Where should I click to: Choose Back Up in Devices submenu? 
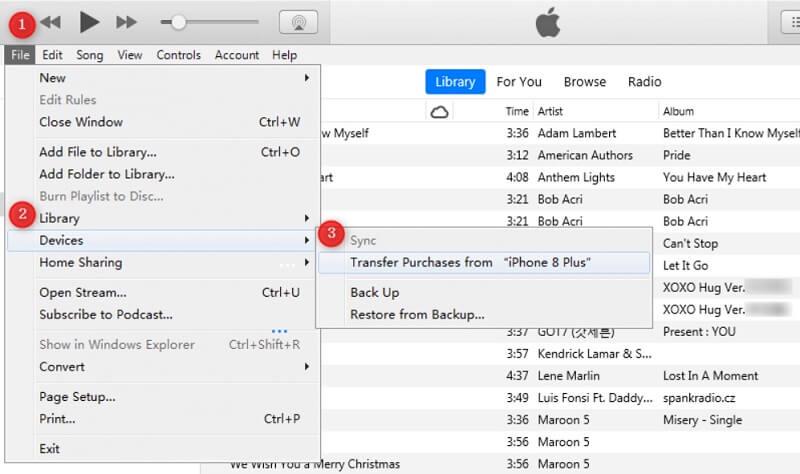(484, 292)
